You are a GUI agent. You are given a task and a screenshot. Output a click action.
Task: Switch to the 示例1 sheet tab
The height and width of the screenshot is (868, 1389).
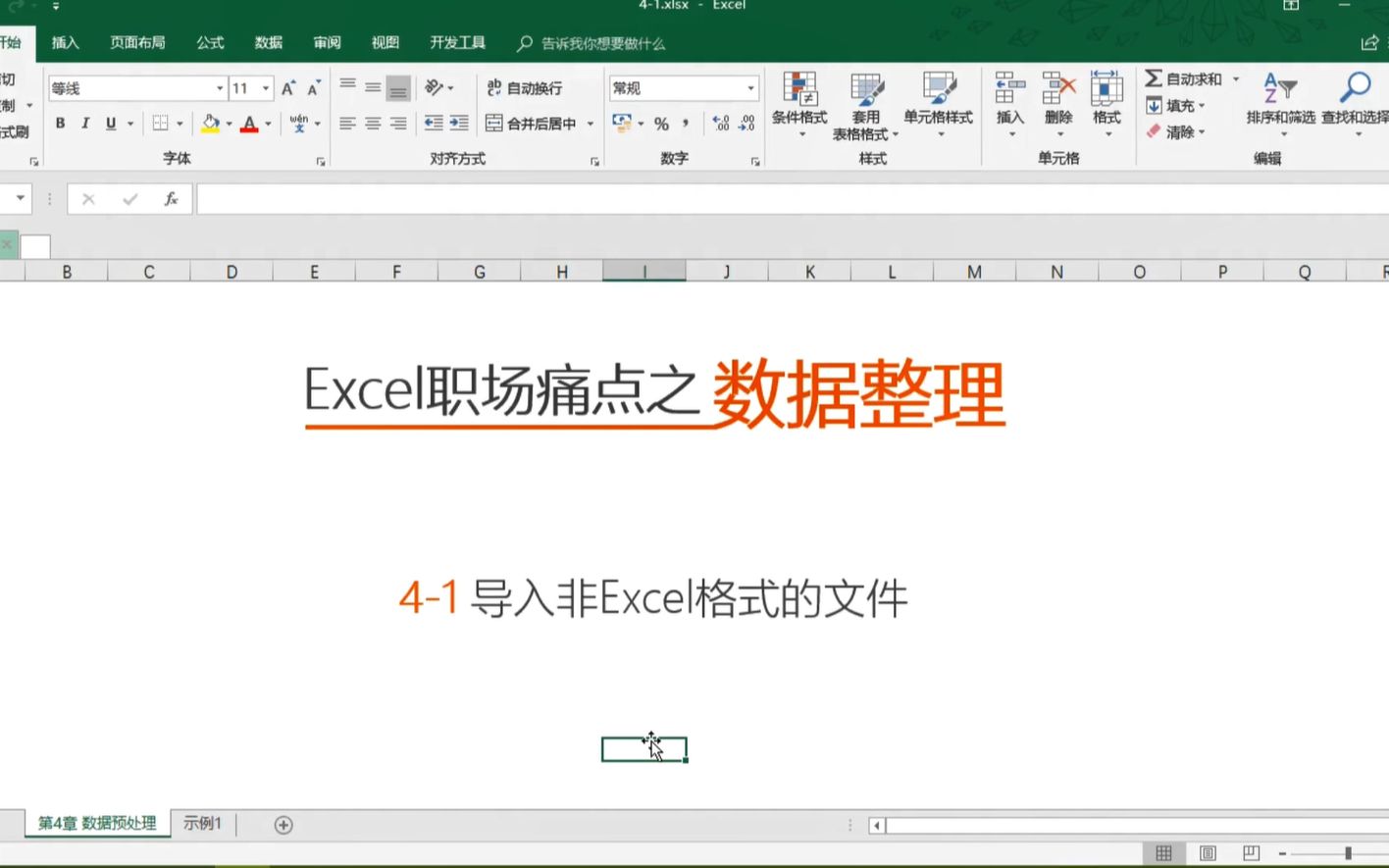click(202, 824)
